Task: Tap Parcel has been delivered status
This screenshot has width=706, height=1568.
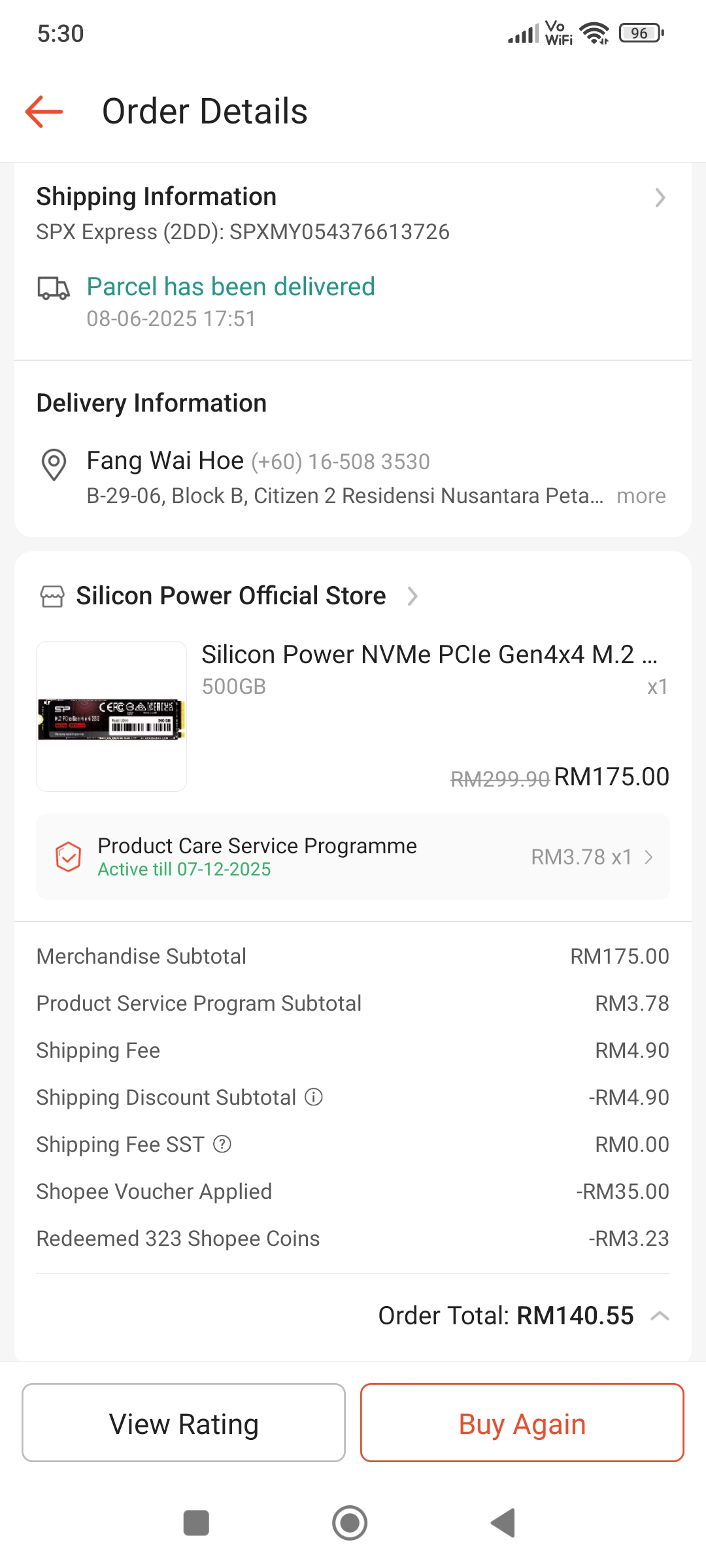Action: click(231, 287)
